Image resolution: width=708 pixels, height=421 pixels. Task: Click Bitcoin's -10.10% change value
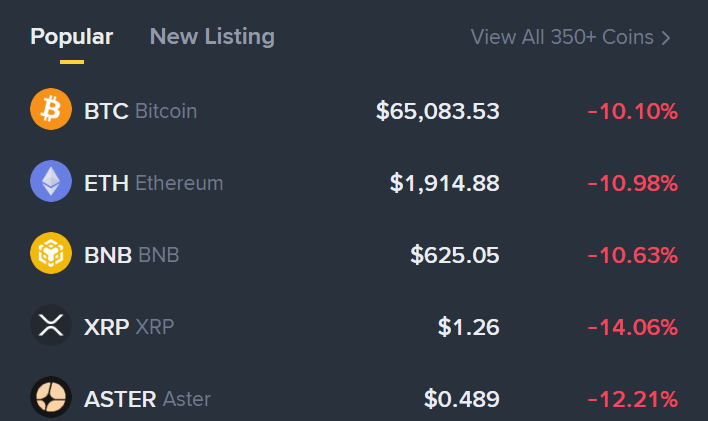(632, 111)
